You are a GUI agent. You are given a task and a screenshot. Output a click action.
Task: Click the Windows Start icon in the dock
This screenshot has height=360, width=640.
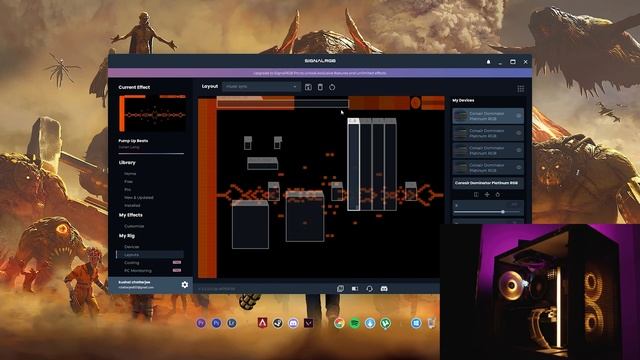point(416,323)
